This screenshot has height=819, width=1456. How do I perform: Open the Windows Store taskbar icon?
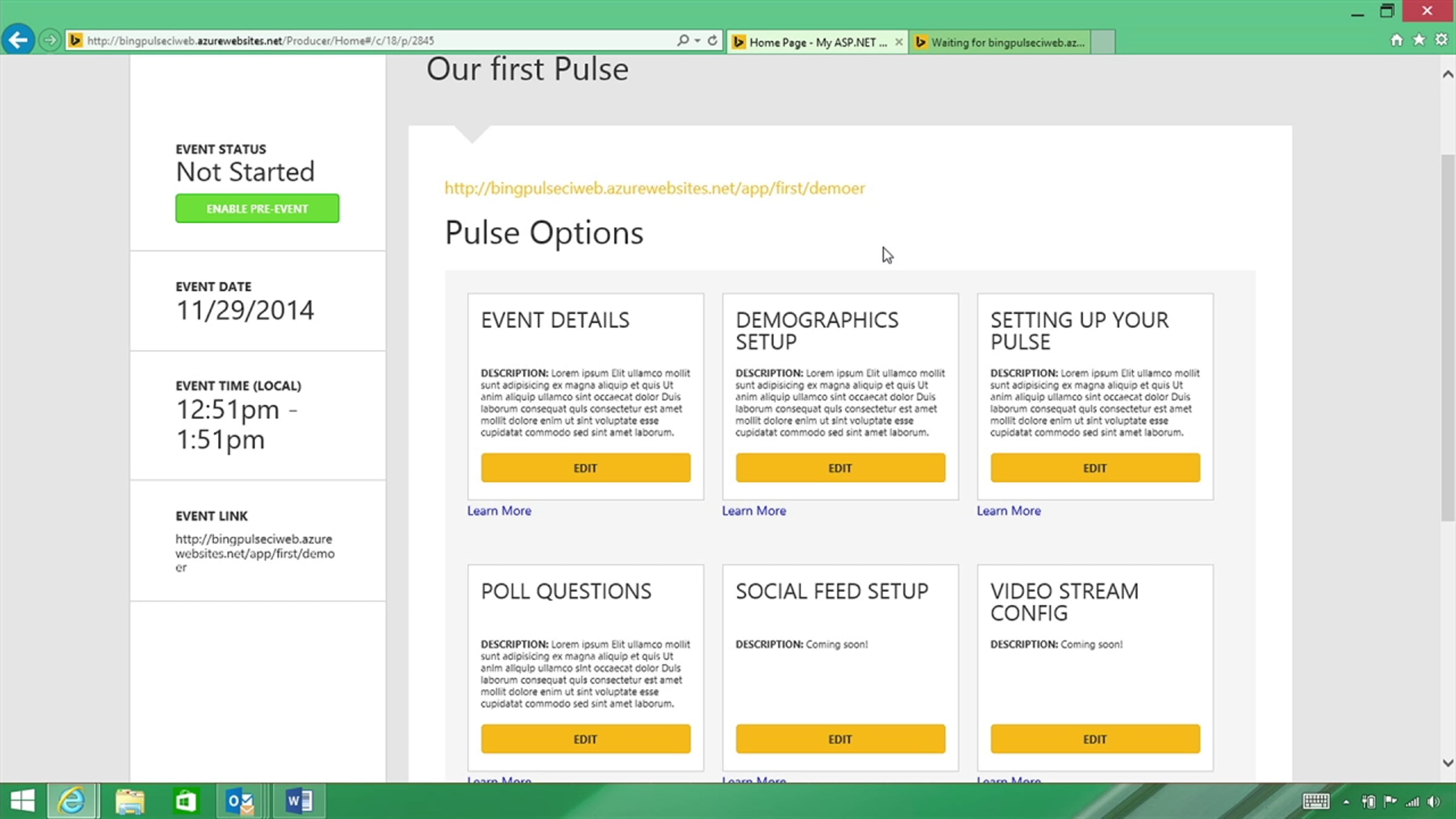pos(186,801)
